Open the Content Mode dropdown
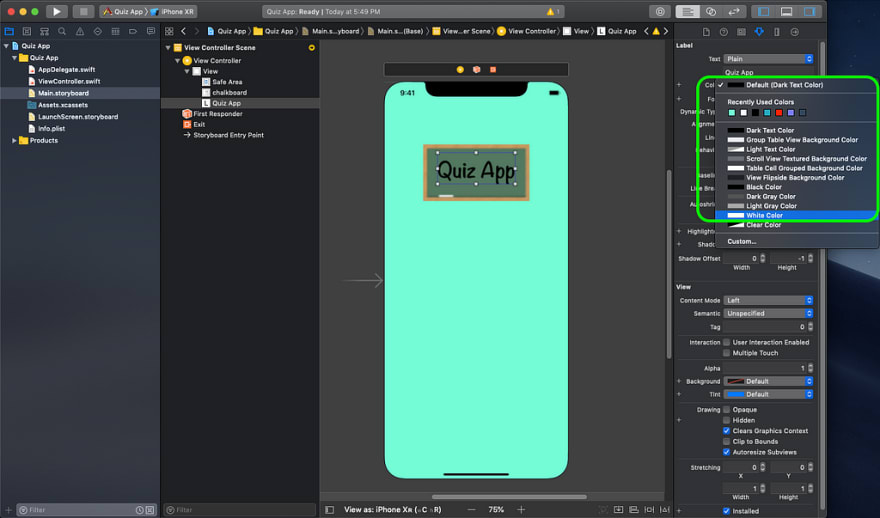 [x=768, y=300]
